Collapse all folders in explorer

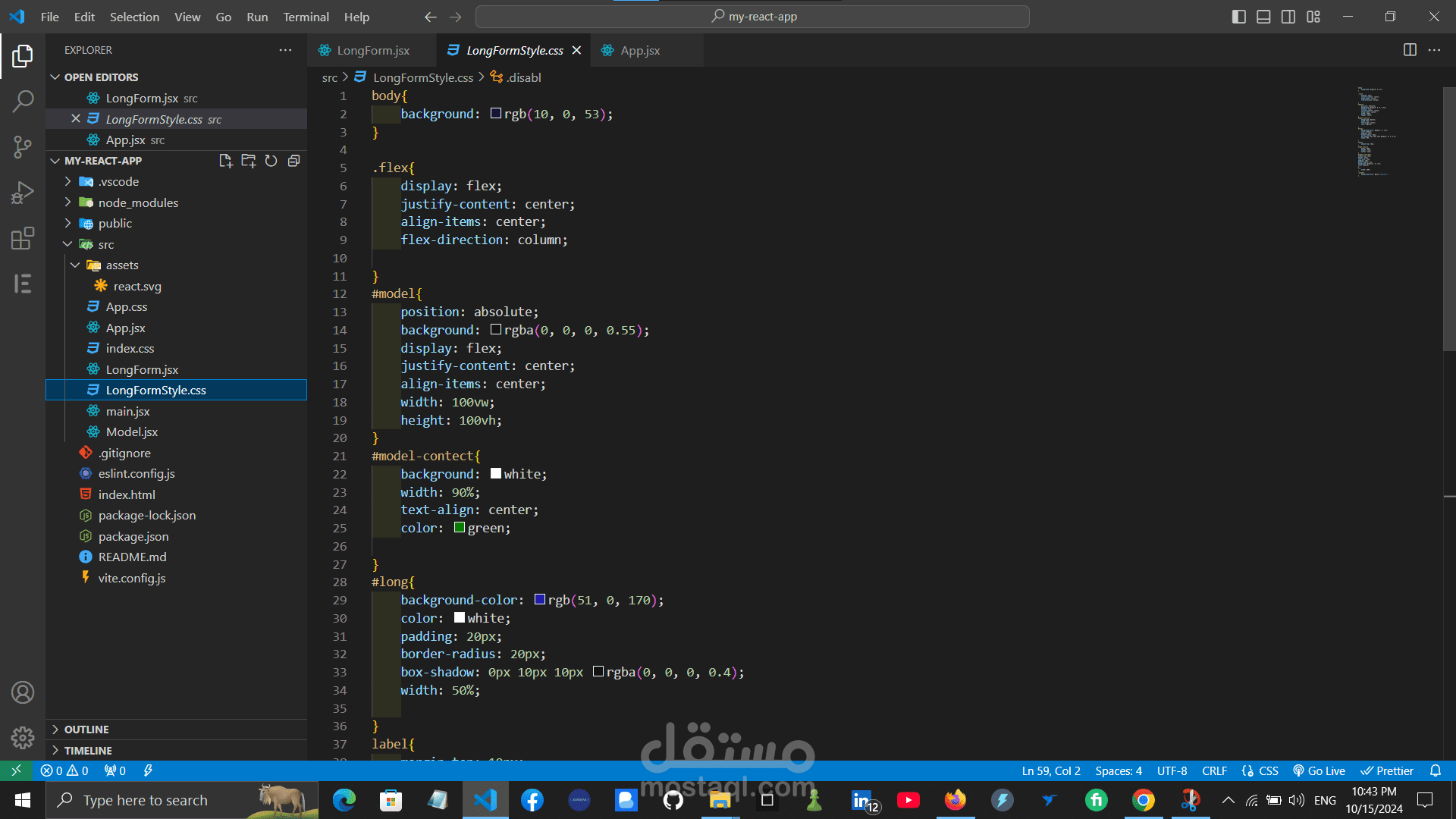click(293, 161)
